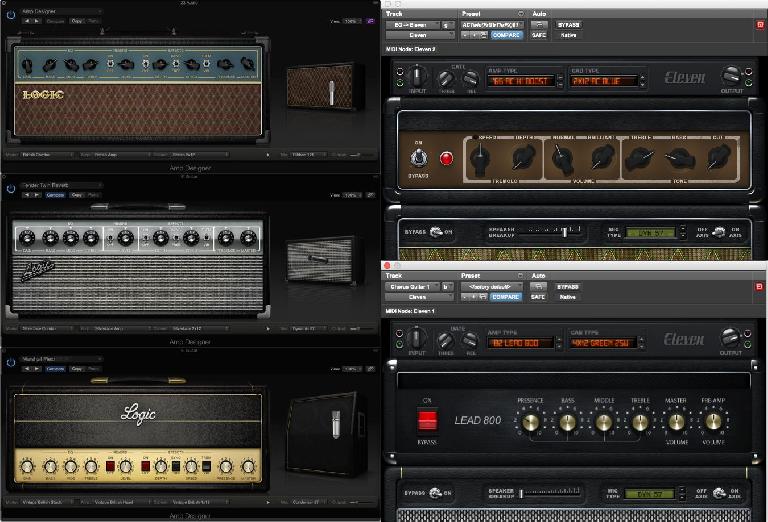The height and width of the screenshot is (522, 768).
Task: Adjust Output slider in top Amp Designer
Action: pos(361,155)
